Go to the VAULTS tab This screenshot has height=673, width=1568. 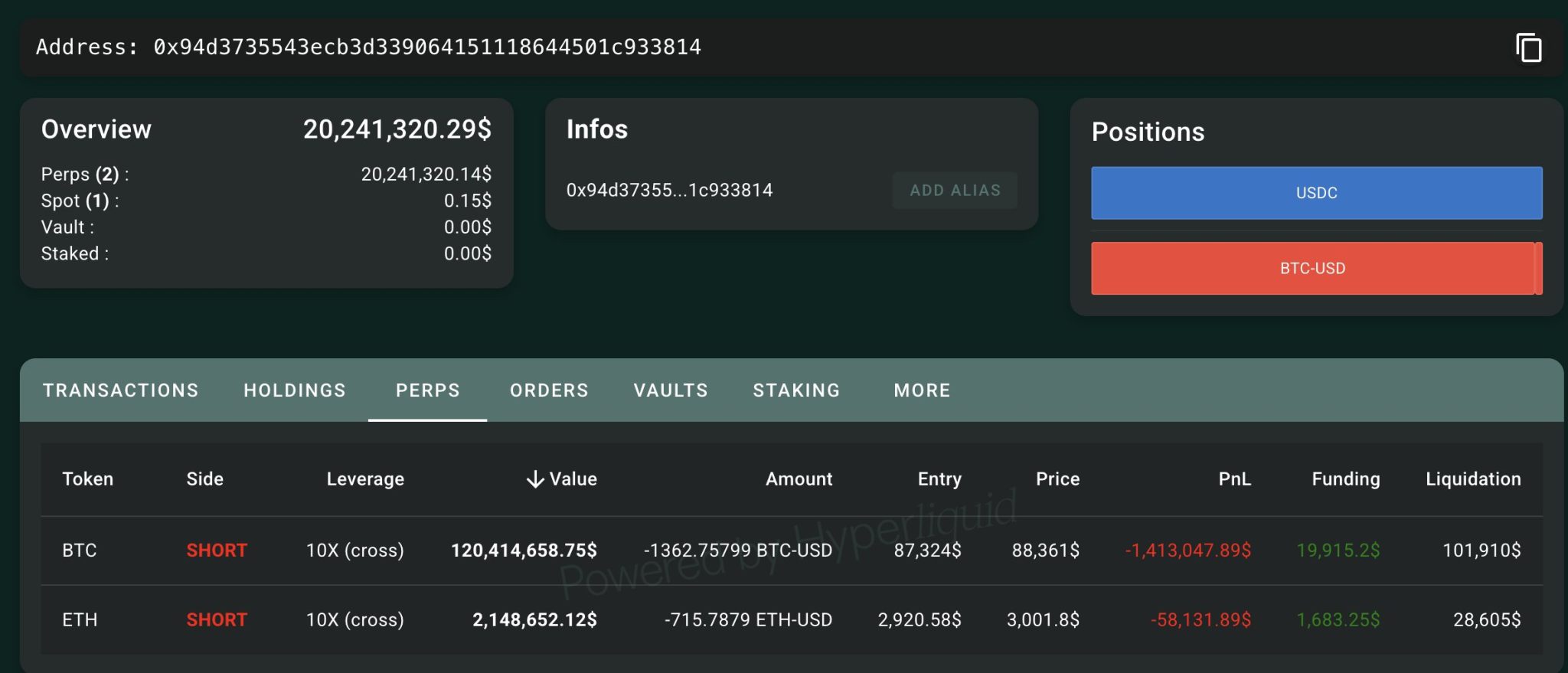pyautogui.click(x=671, y=390)
